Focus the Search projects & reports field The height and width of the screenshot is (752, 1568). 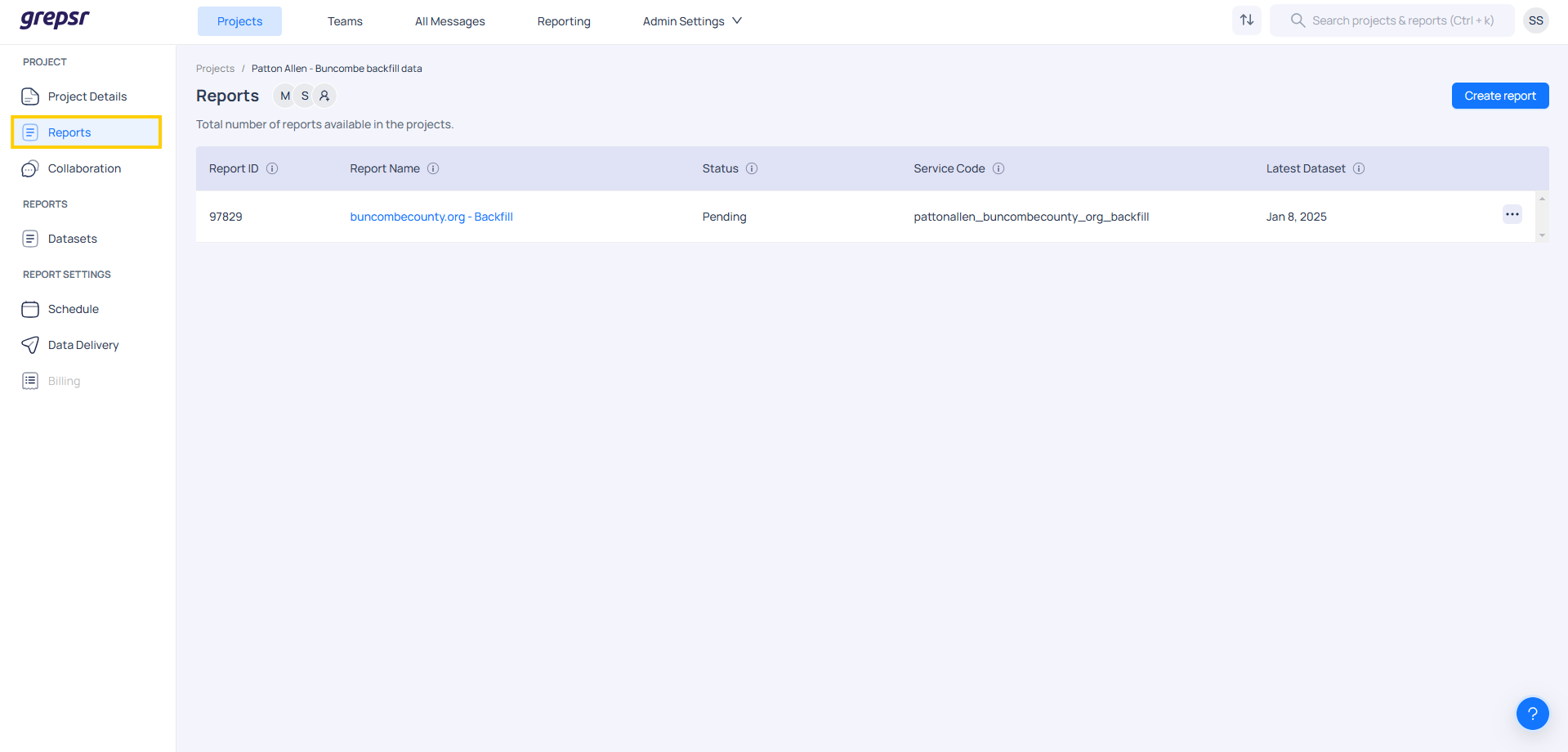click(1402, 20)
